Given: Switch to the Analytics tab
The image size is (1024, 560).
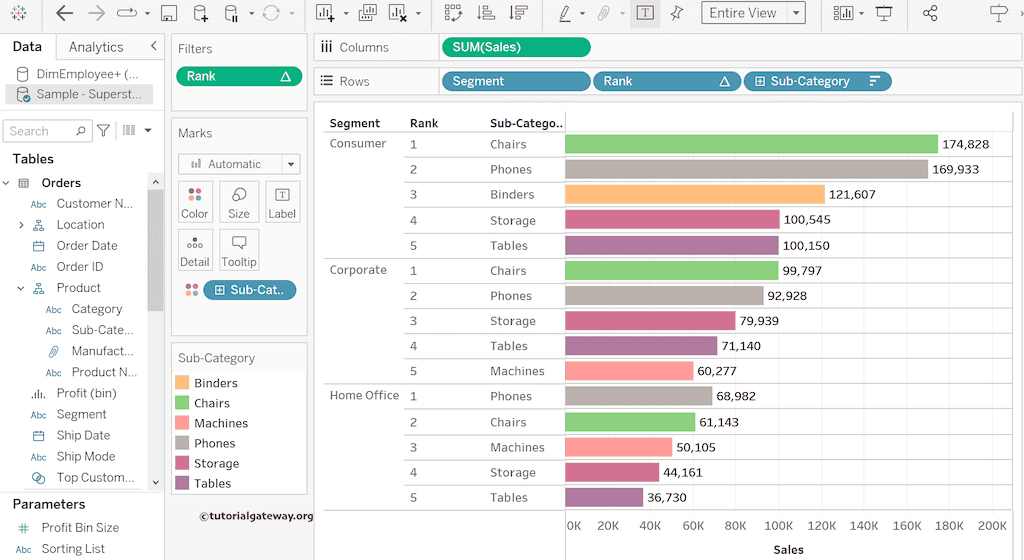Looking at the screenshot, I should [96, 47].
